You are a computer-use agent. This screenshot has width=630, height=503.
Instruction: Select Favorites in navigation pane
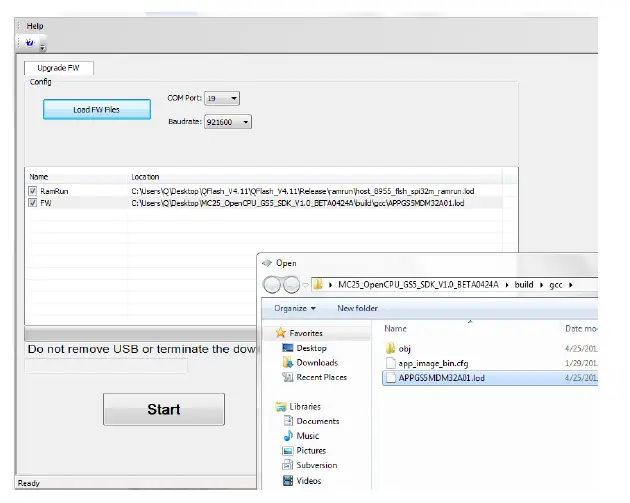pyautogui.click(x=306, y=333)
